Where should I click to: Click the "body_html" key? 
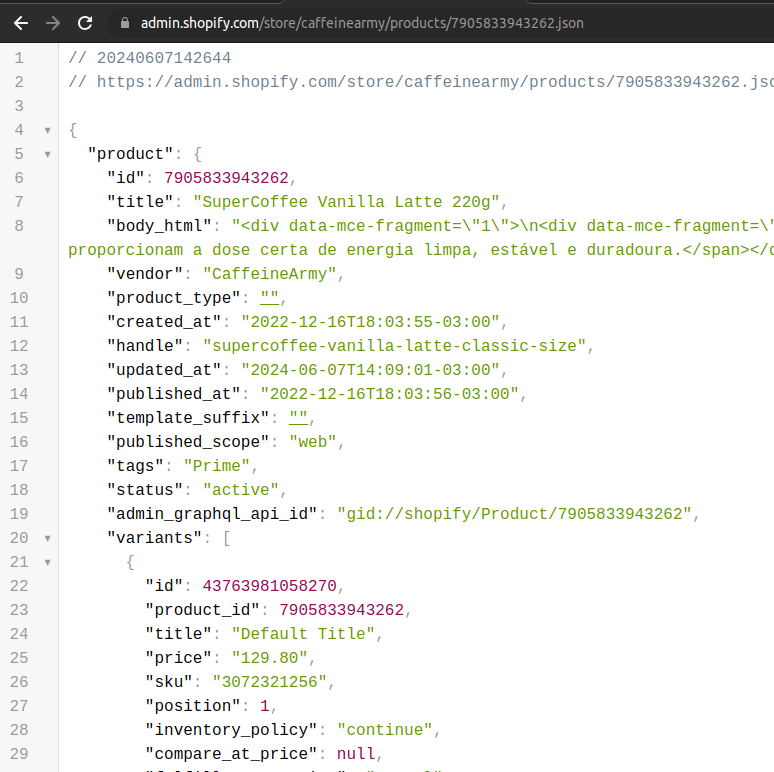(159, 226)
